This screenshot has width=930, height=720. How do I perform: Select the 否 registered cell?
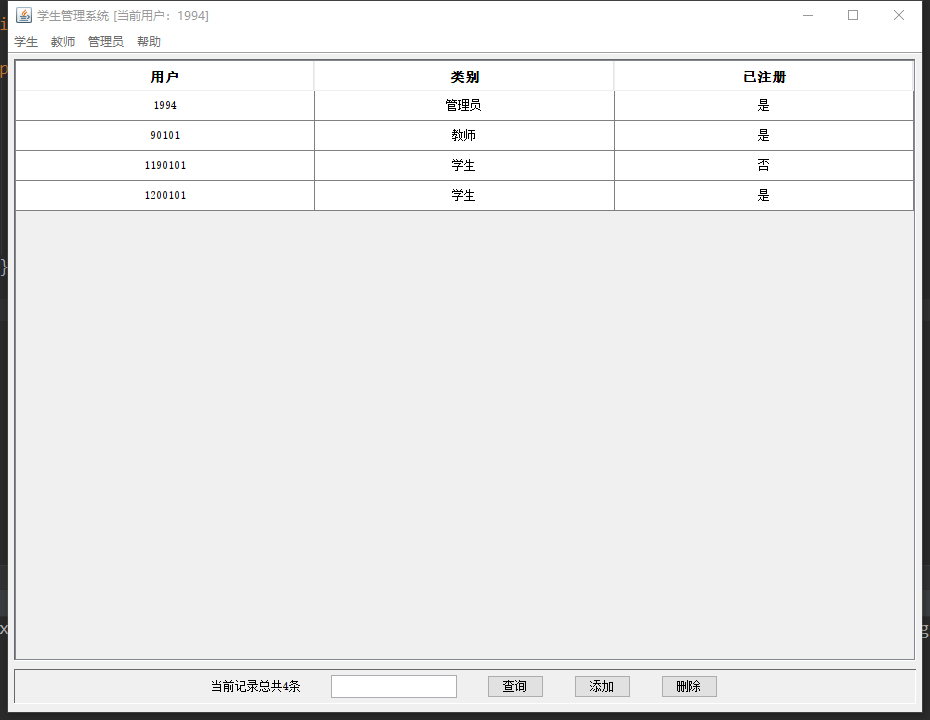tap(764, 165)
